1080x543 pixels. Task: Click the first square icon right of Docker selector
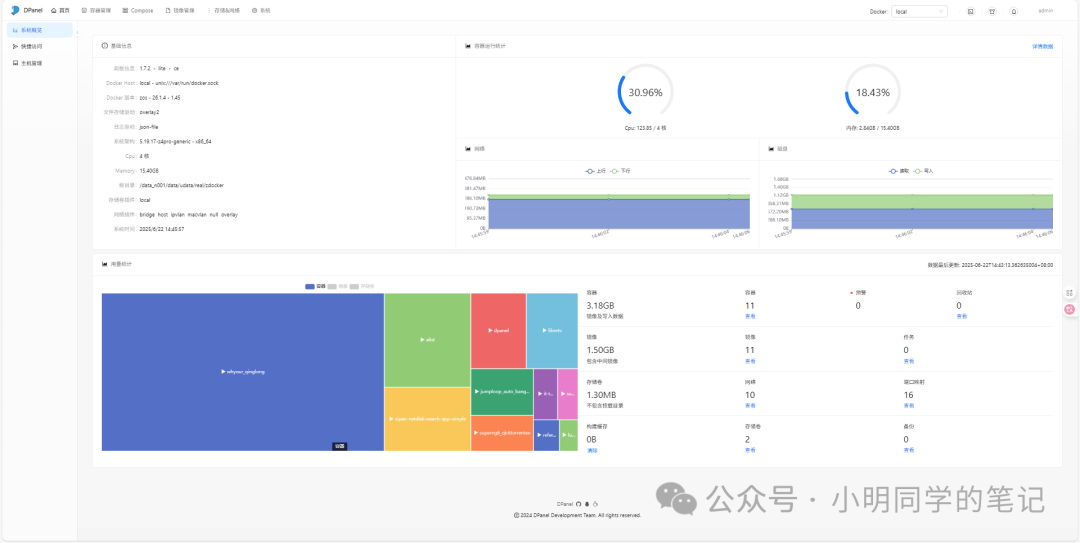point(970,12)
